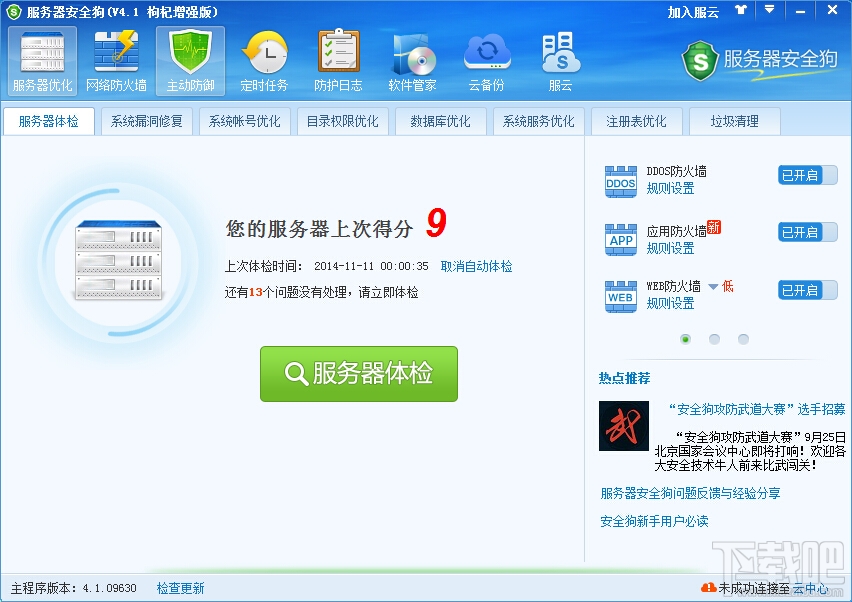
Task: Open the 软件管家 disc icon
Action: pyautogui.click(x=412, y=61)
